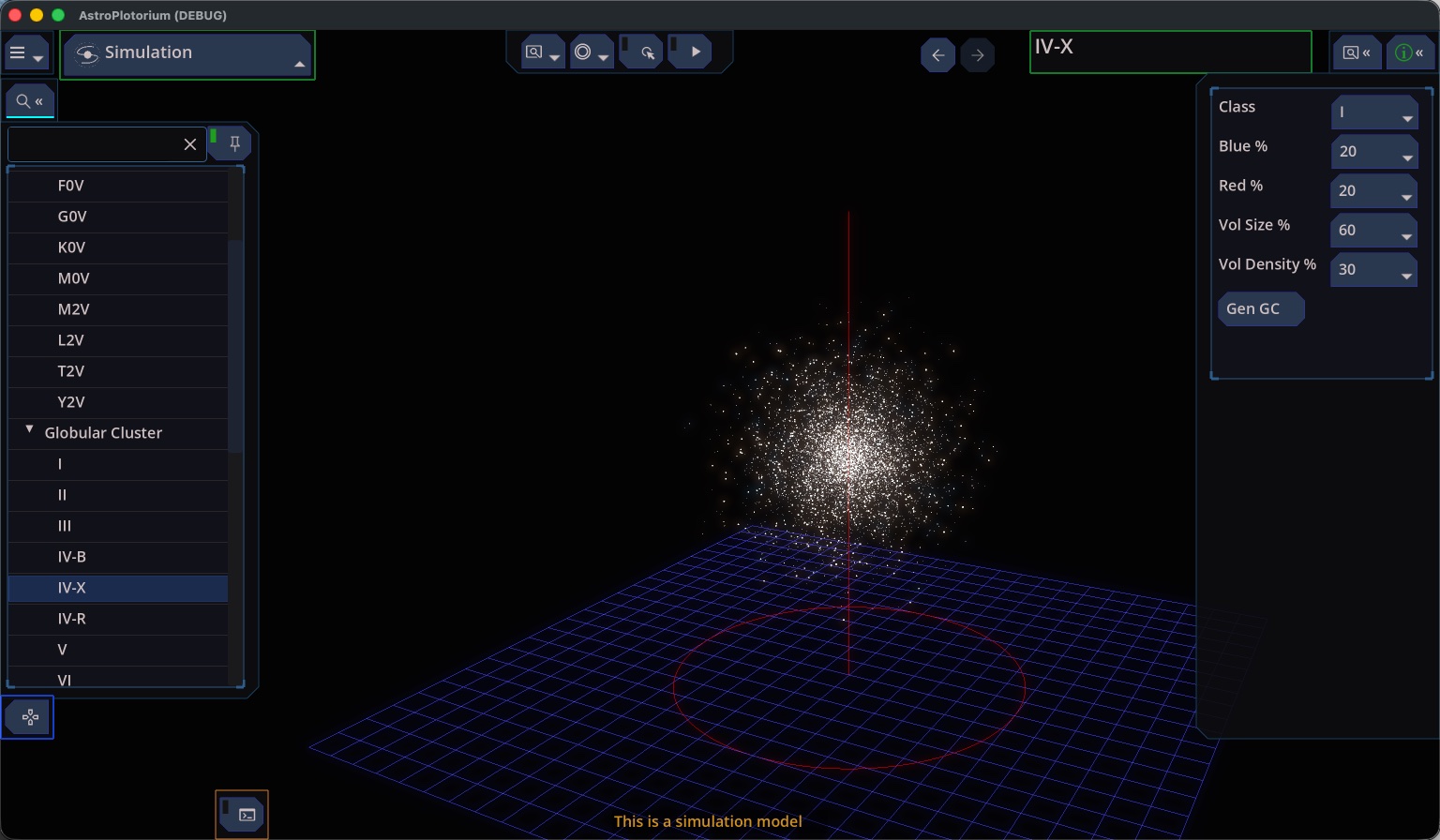
Task: Toggle the green info panel tab
Action: (1409, 52)
